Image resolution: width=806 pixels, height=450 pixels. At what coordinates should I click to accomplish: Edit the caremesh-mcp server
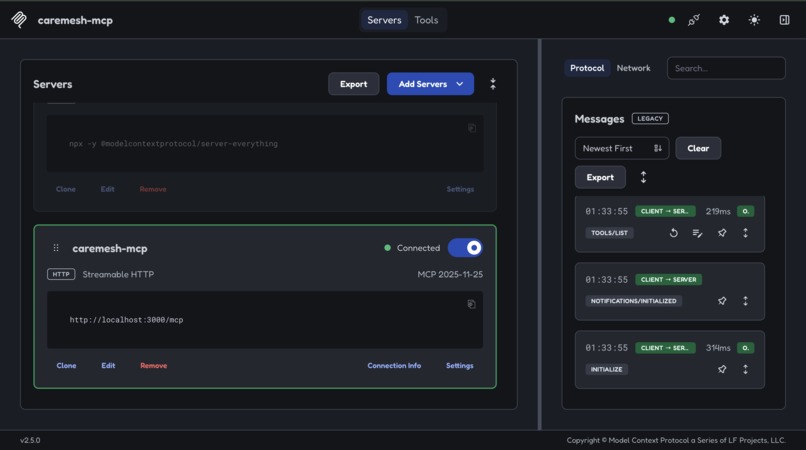[108, 366]
